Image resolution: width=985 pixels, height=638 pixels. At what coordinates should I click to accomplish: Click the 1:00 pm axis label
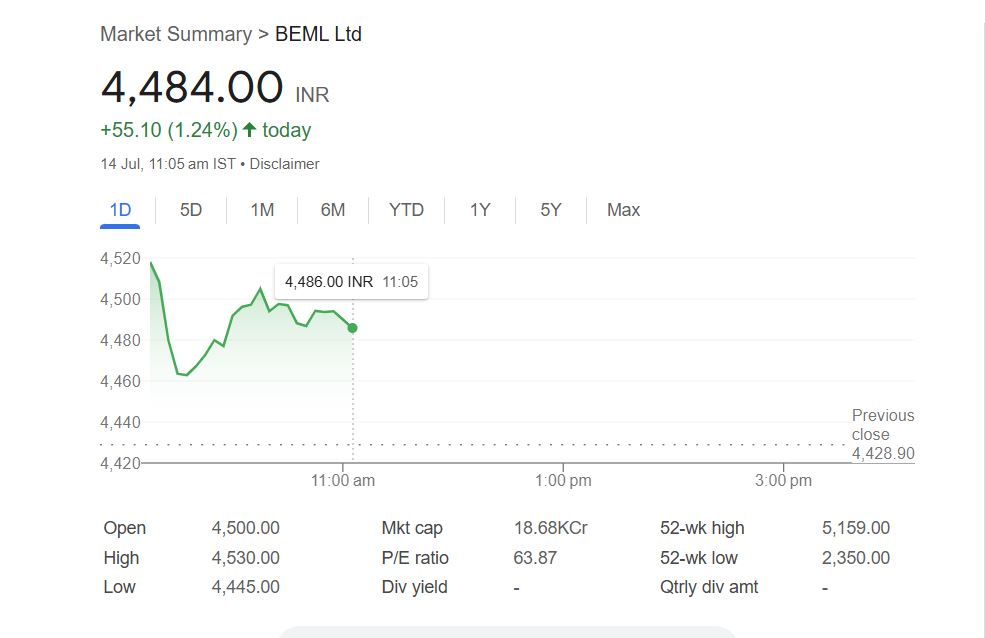563,481
